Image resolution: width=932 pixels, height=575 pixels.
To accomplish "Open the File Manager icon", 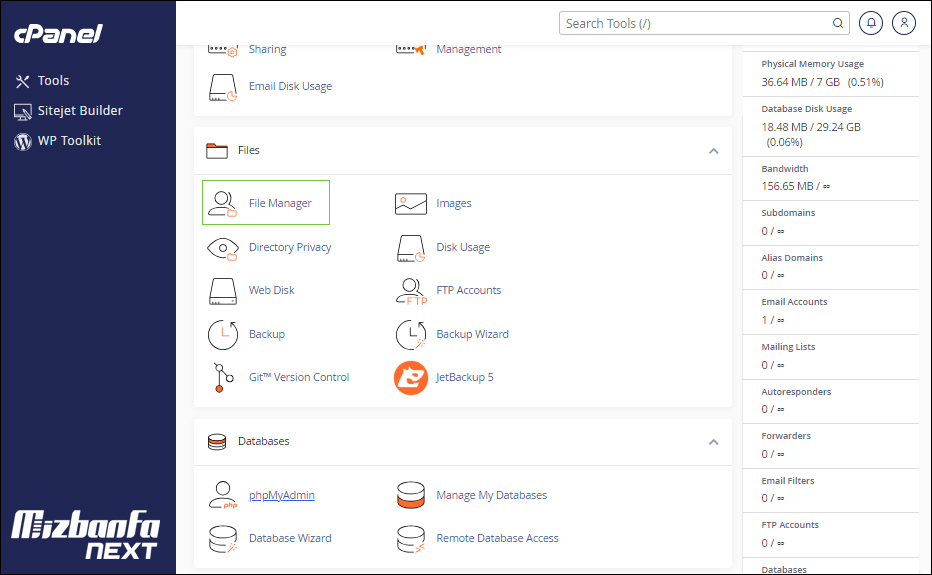I will pyautogui.click(x=222, y=203).
